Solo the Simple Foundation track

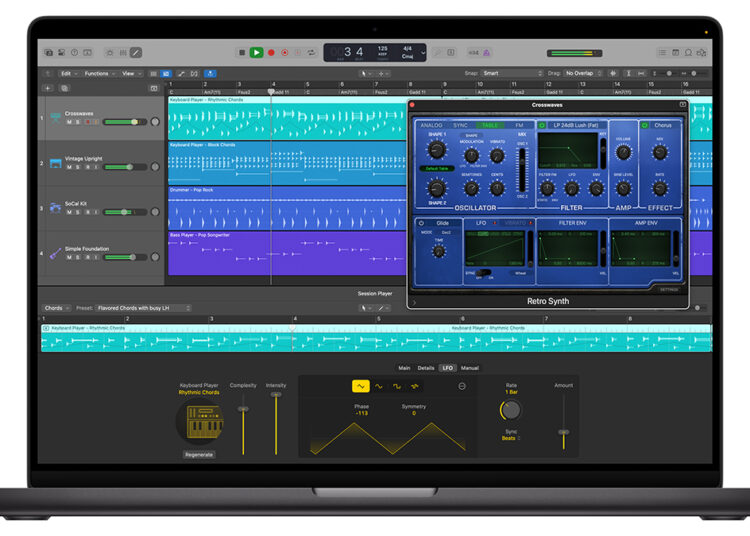click(x=78, y=257)
